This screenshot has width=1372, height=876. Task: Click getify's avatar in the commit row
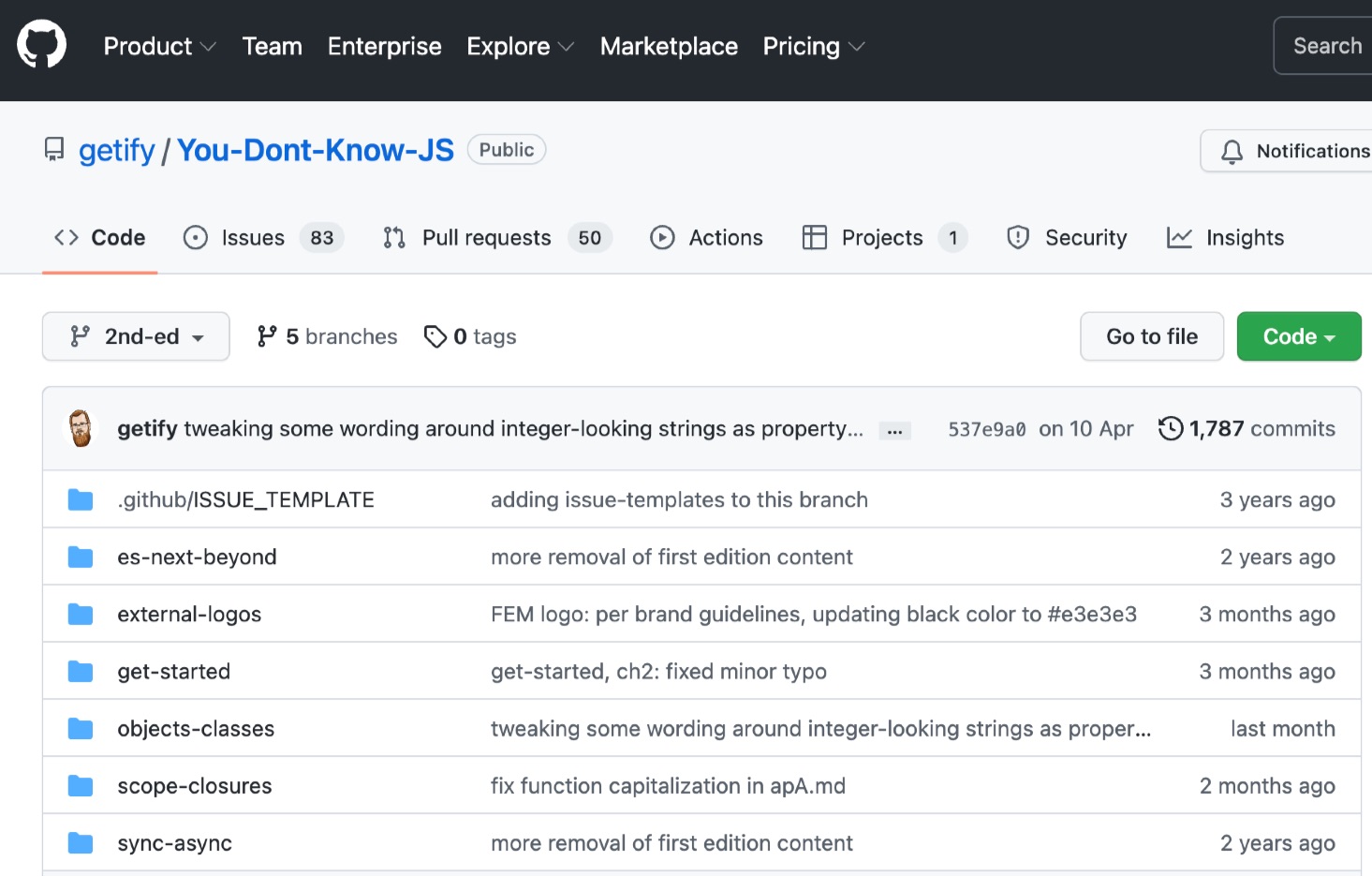(81, 429)
